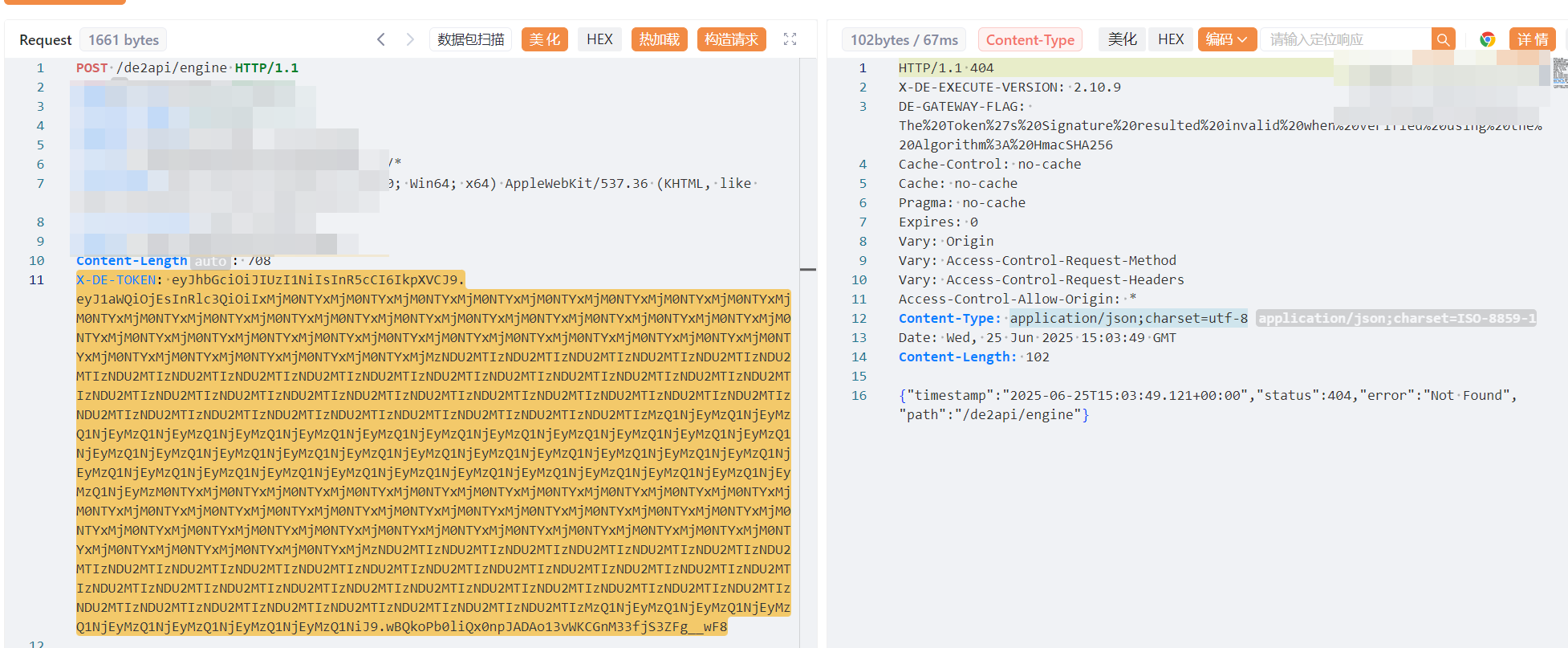The height and width of the screenshot is (648, 1568).
Task: Click the 102bytes / 67ms response tag
Action: click(904, 39)
